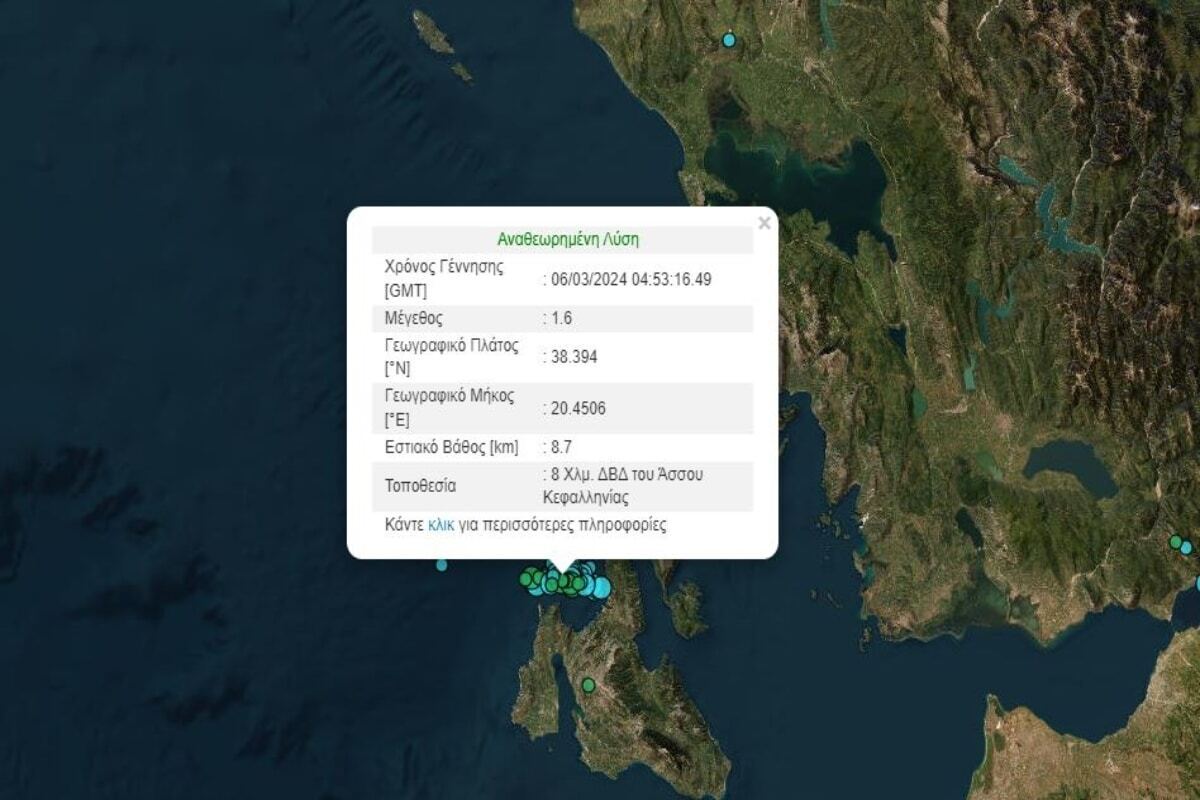
Task: Close the earthquake info popup
Action: (x=764, y=223)
